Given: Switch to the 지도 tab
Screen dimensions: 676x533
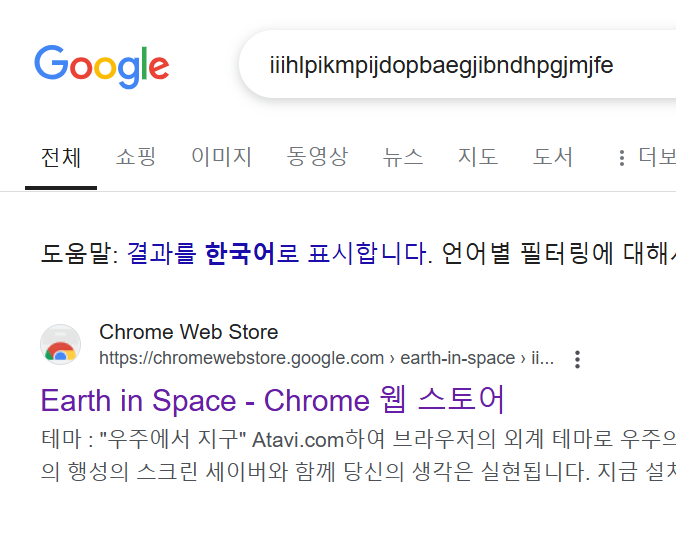Looking at the screenshot, I should point(478,156).
